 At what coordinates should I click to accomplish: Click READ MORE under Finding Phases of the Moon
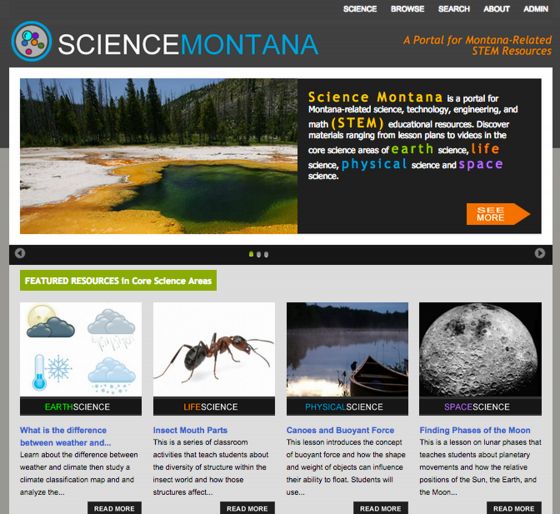pos(514,508)
